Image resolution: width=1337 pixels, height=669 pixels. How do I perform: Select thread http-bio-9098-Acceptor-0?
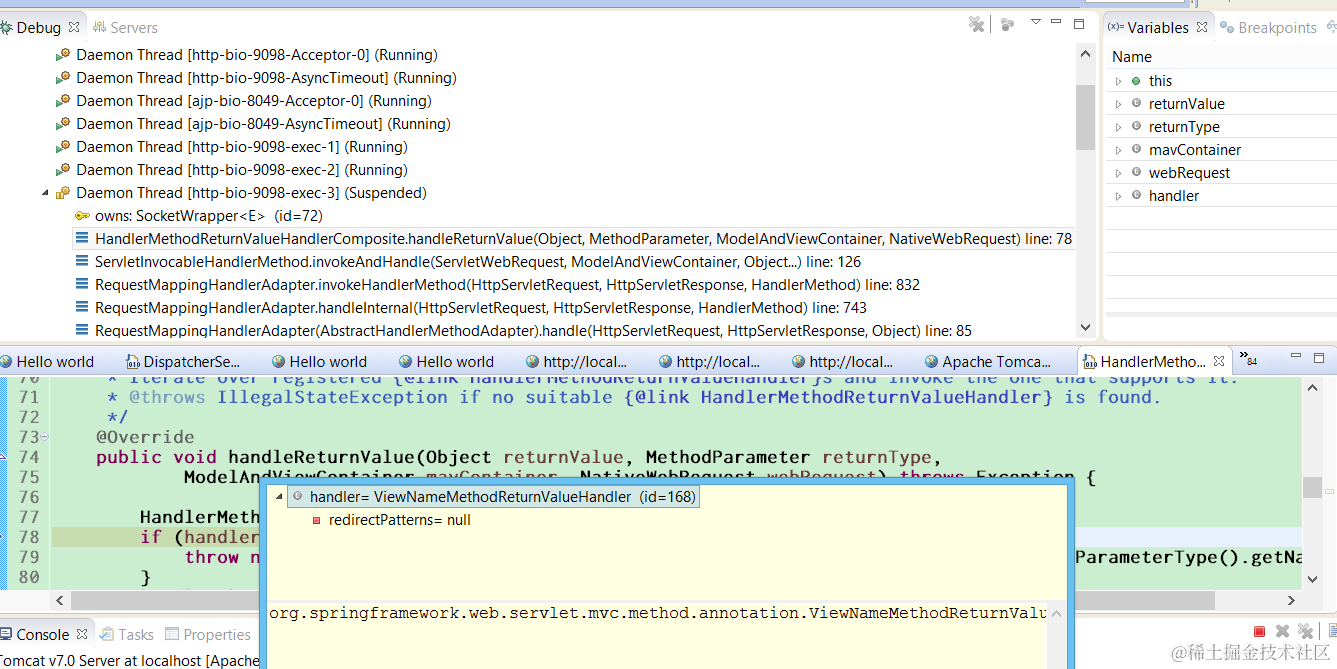point(257,55)
